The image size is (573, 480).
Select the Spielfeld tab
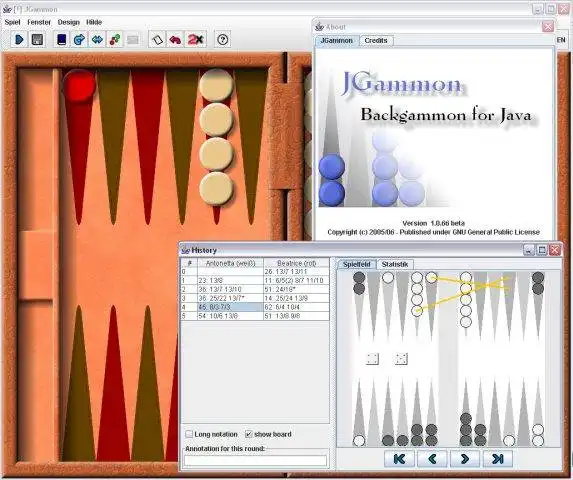coord(357,264)
